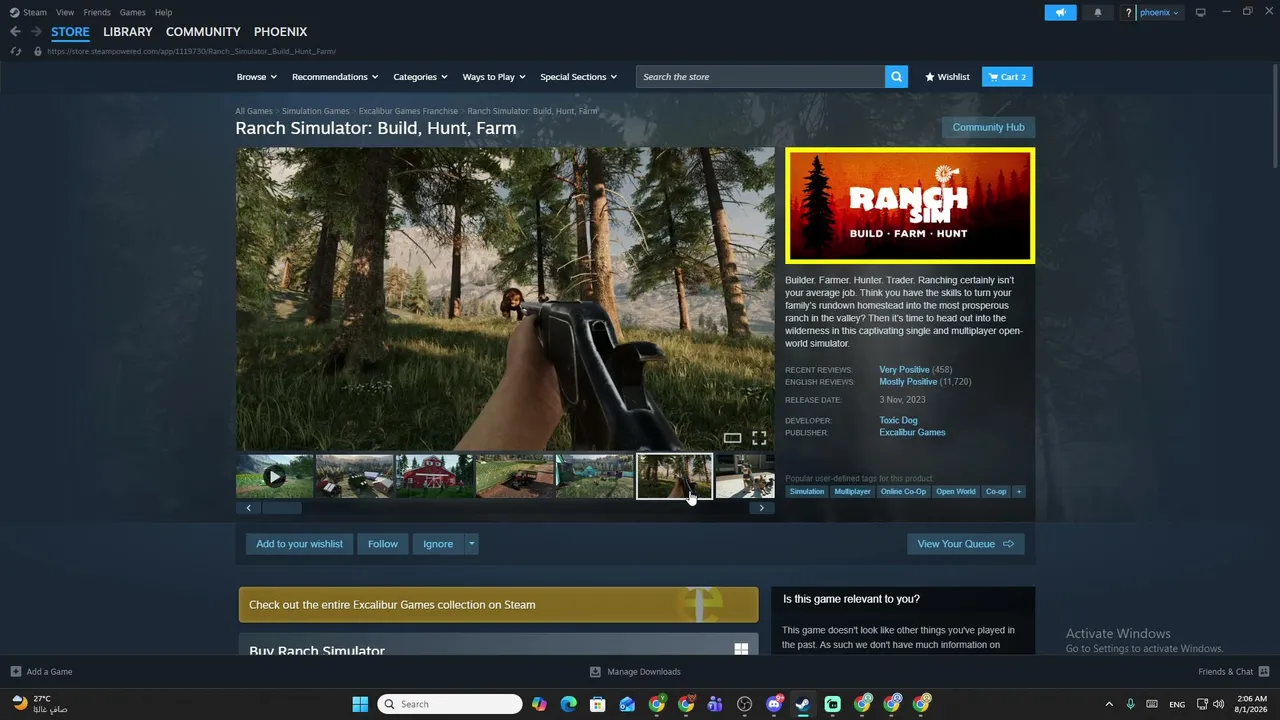Image resolution: width=1280 pixels, height=720 pixels.
Task: Click the forward navigation arrow
Action: click(x=36, y=32)
